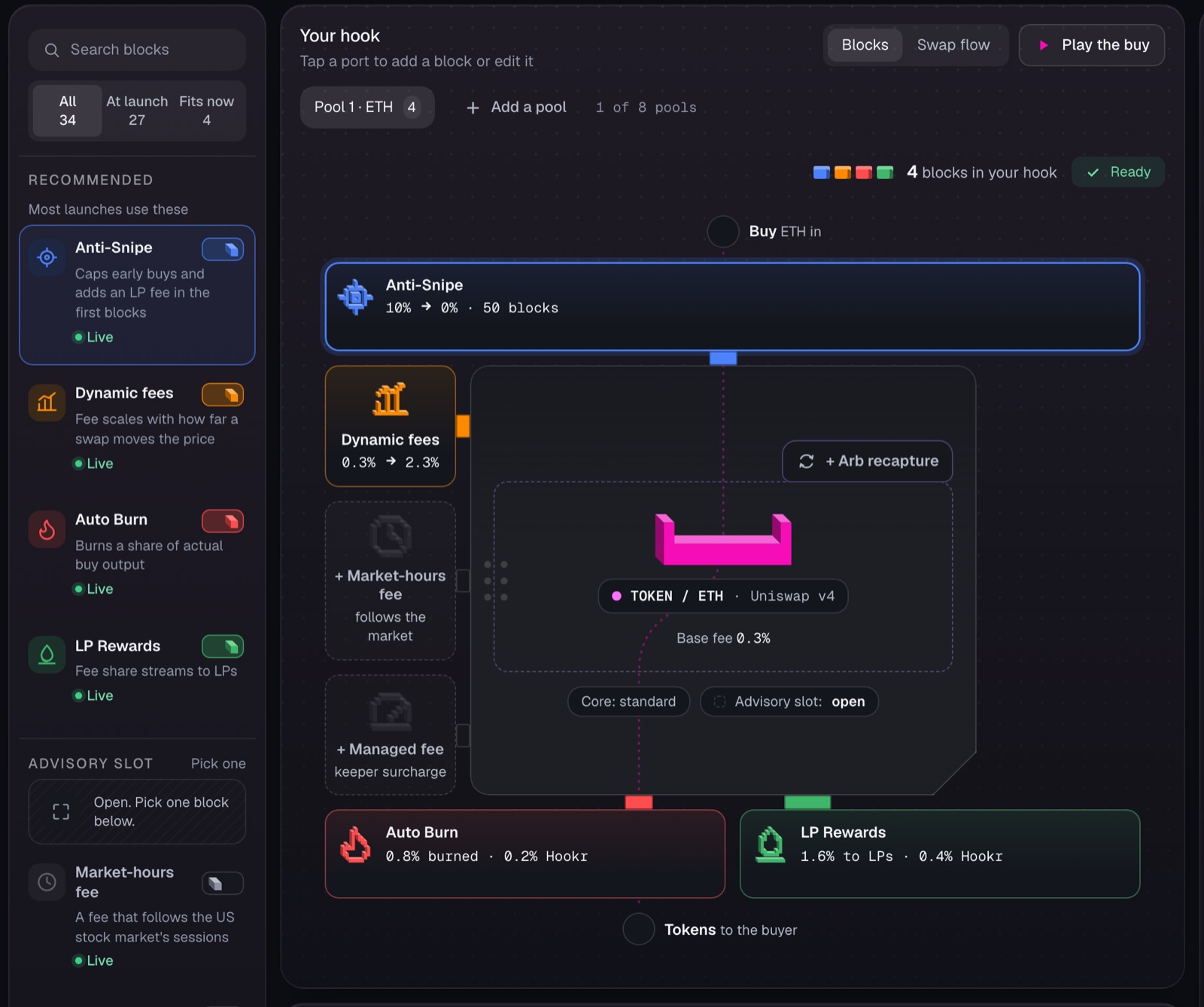
Task: Click Add a pool
Action: point(516,108)
